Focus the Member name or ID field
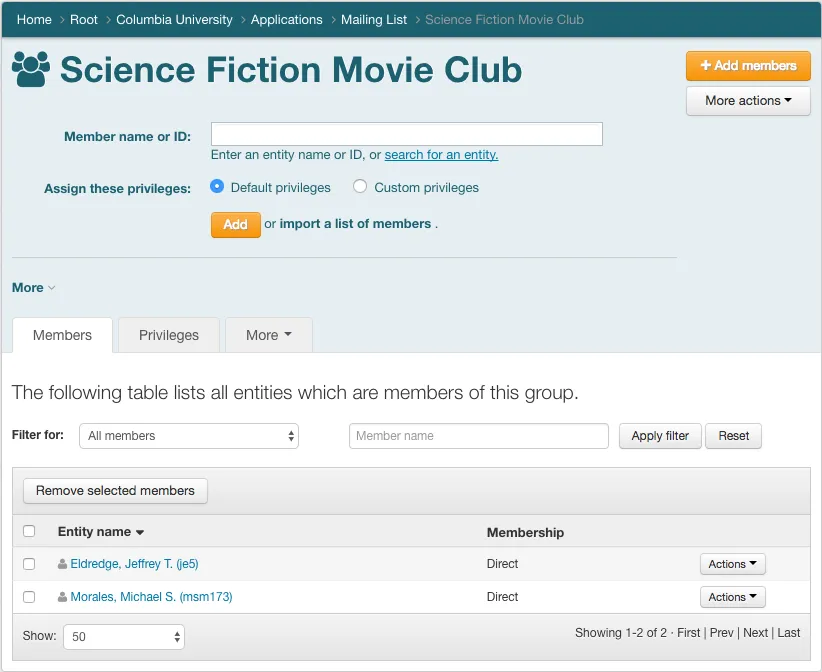 407,134
